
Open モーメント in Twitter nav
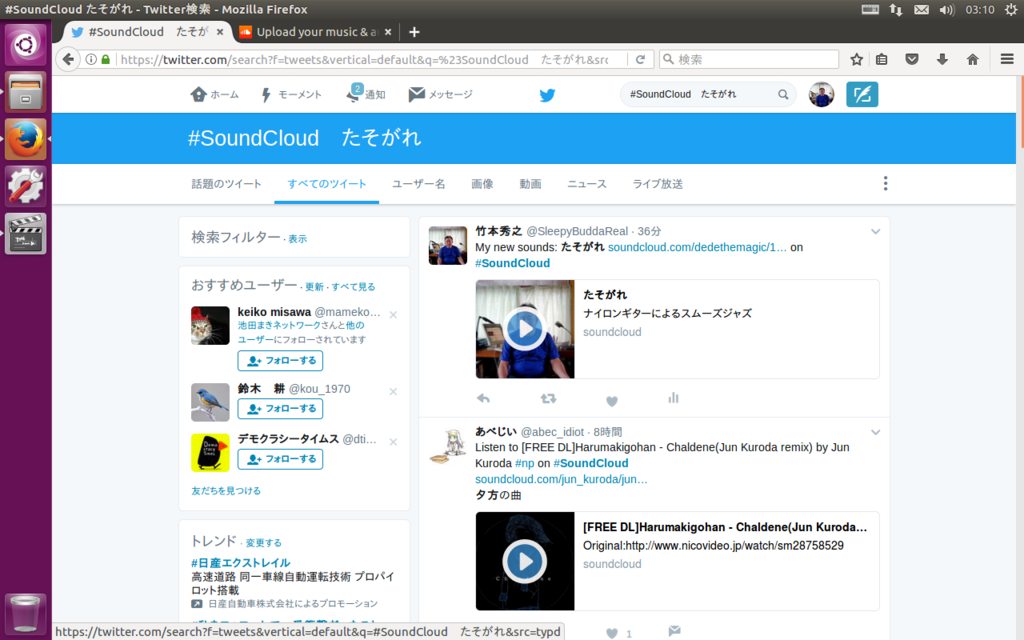coord(291,95)
